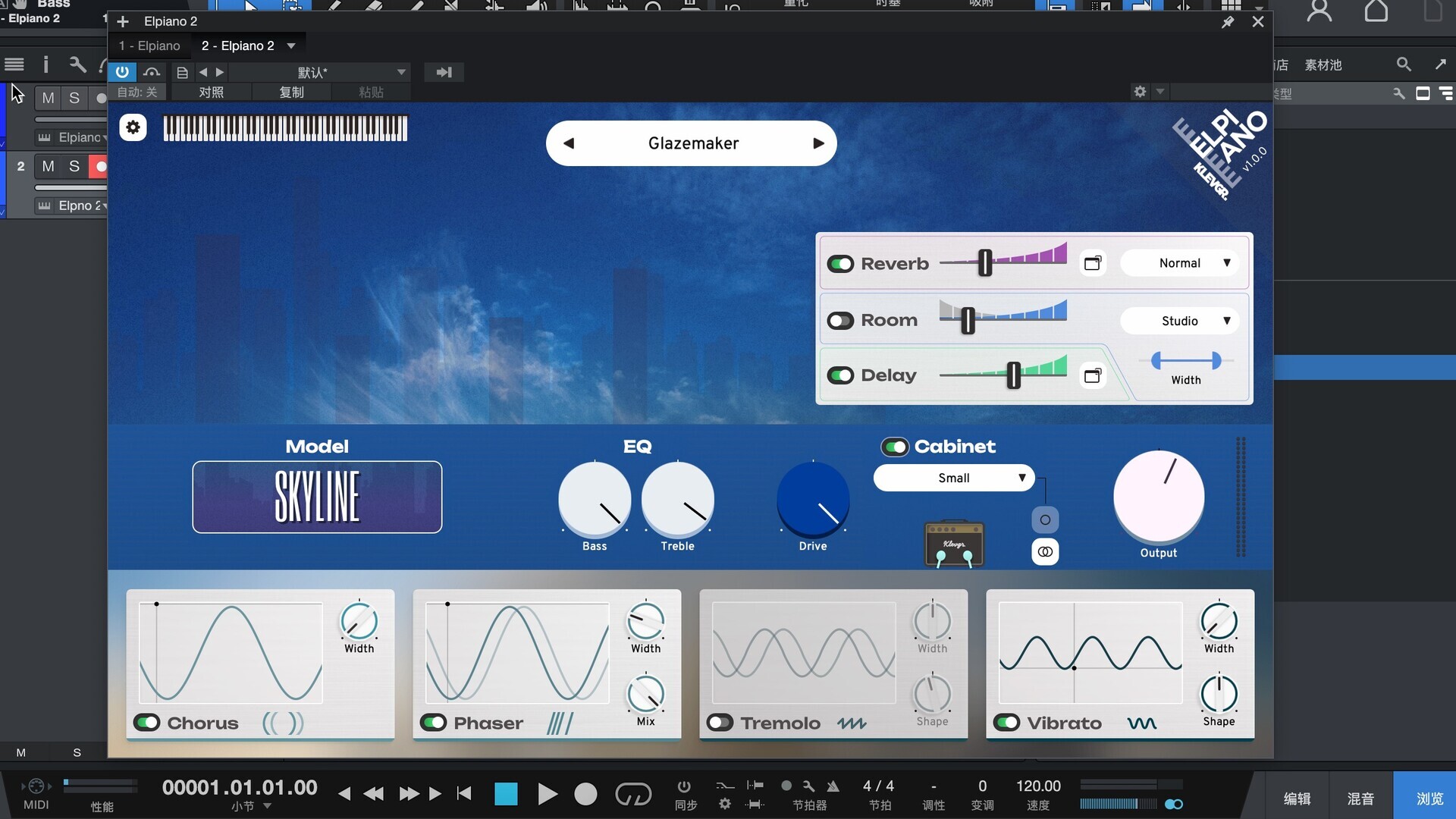Click the 复制 copy button
The image size is (1456, 819).
(292, 93)
